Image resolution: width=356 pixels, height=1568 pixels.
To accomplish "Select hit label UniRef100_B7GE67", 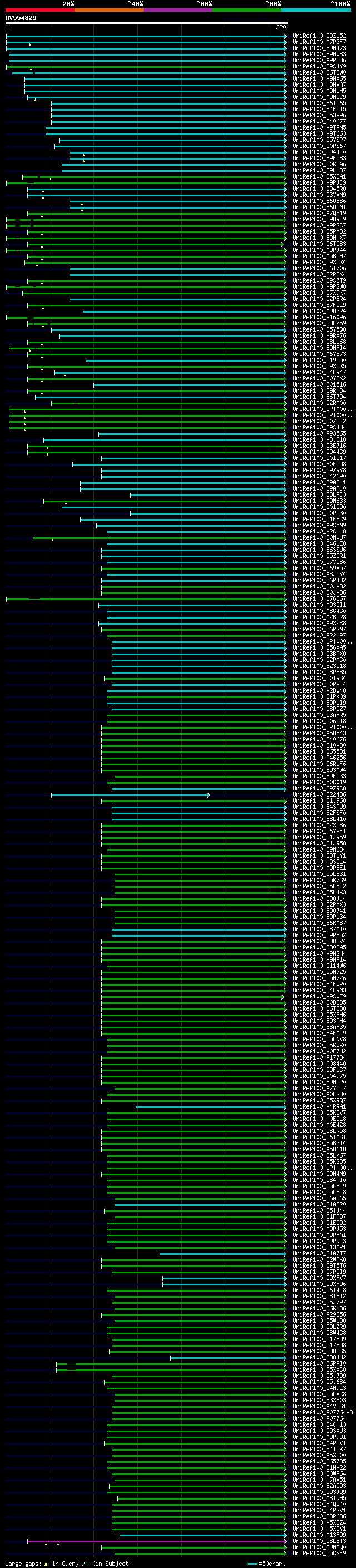I will click(319, 599).
